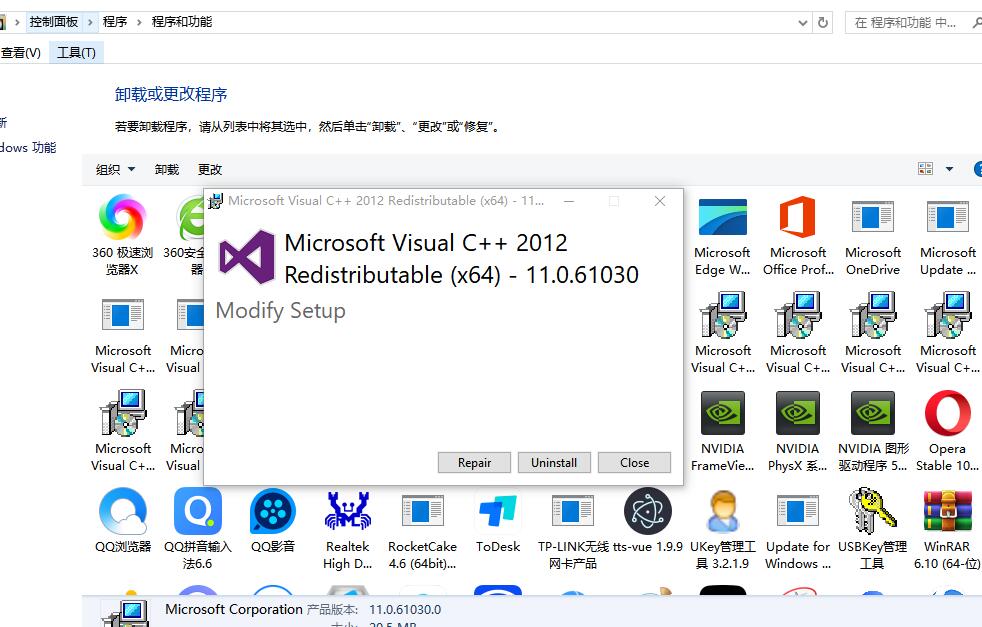This screenshot has height=627, width=982.
Task: Click Uninstall in the Modify Setup dialog
Action: click(554, 462)
